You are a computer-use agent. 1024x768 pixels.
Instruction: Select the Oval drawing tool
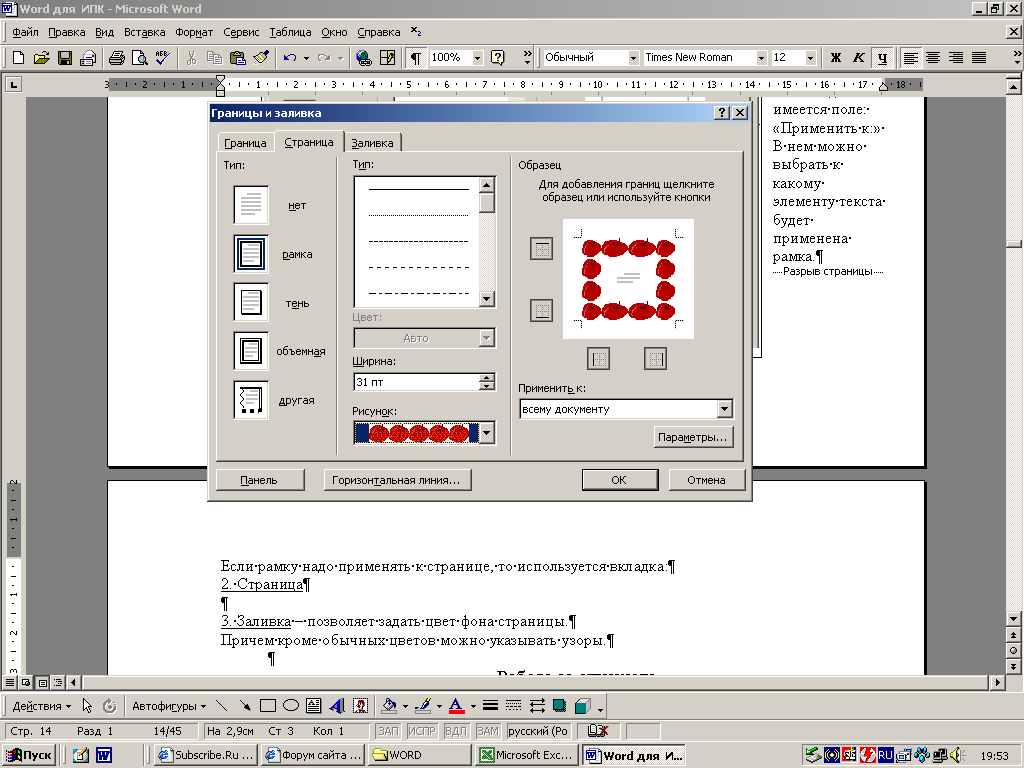point(291,706)
